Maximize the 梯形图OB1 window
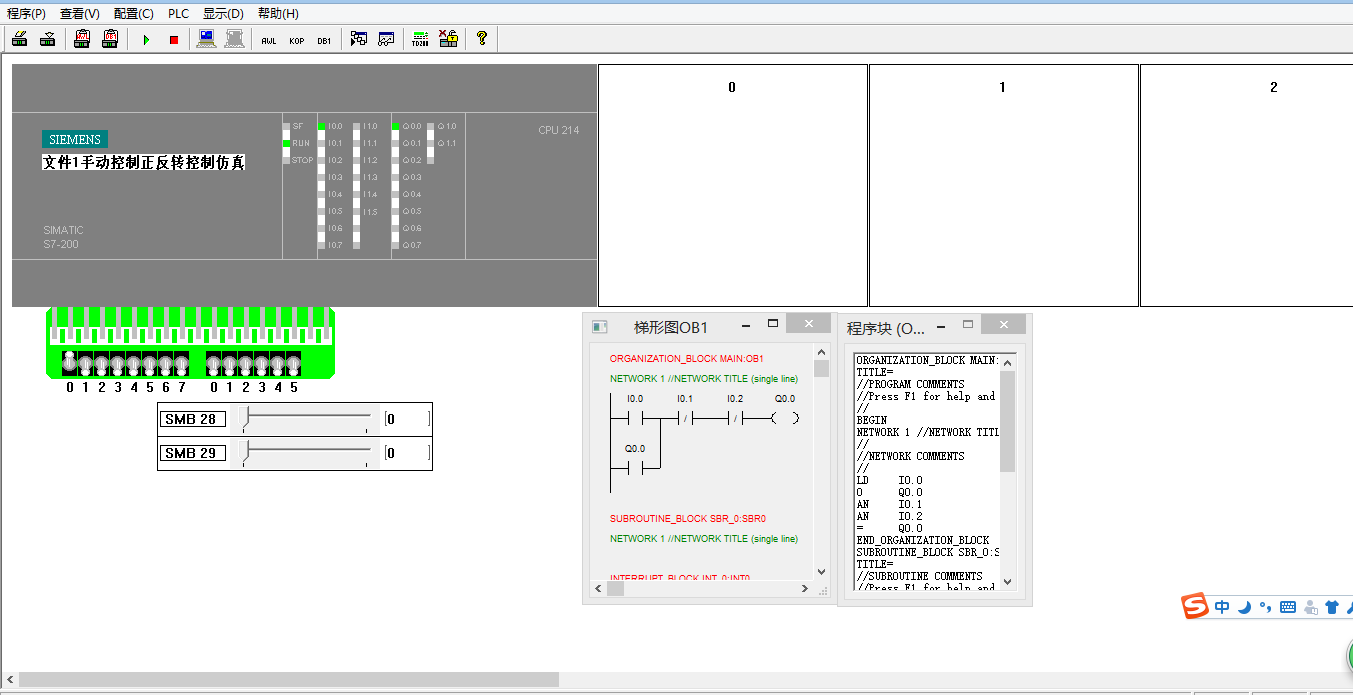The width and height of the screenshot is (1353, 695). click(773, 324)
